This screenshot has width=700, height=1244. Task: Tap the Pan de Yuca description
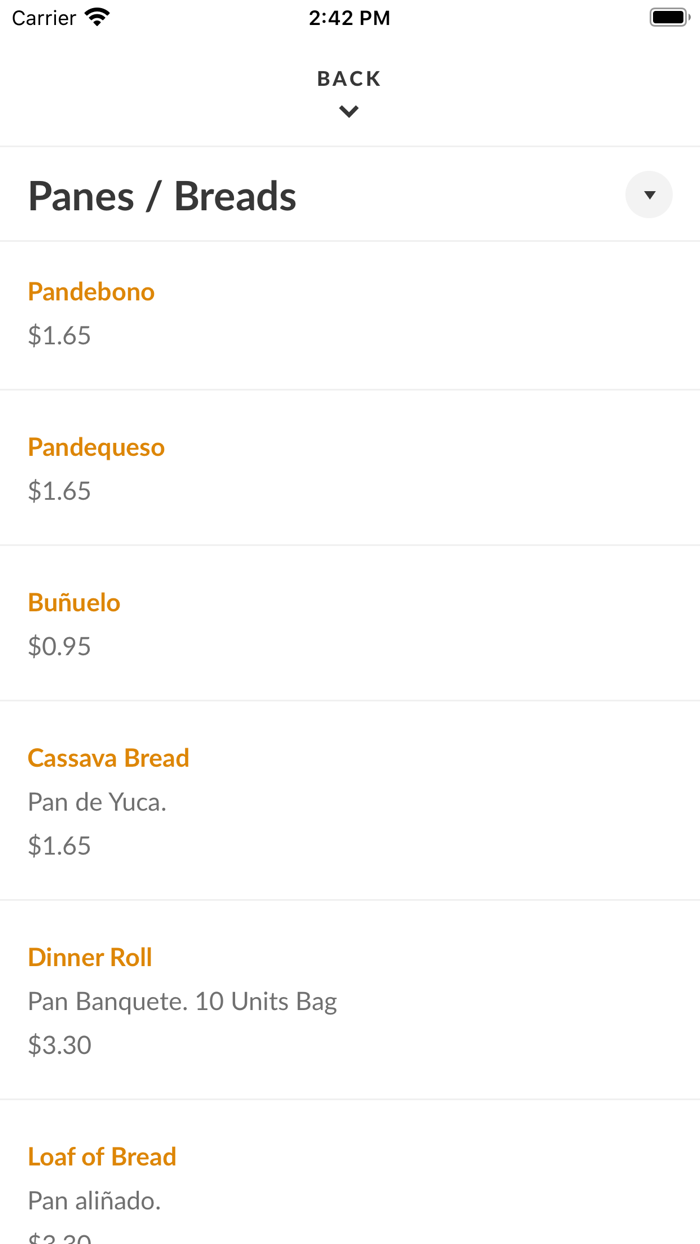pyautogui.click(x=97, y=802)
